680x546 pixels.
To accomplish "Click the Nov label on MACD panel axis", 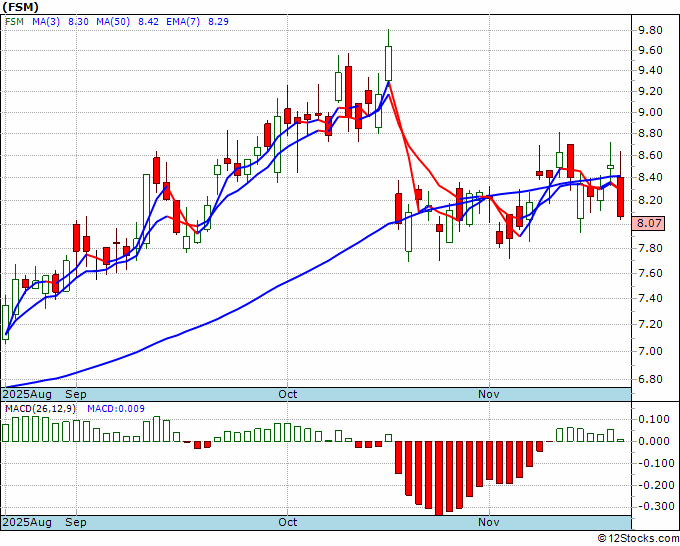I will click(x=489, y=522).
